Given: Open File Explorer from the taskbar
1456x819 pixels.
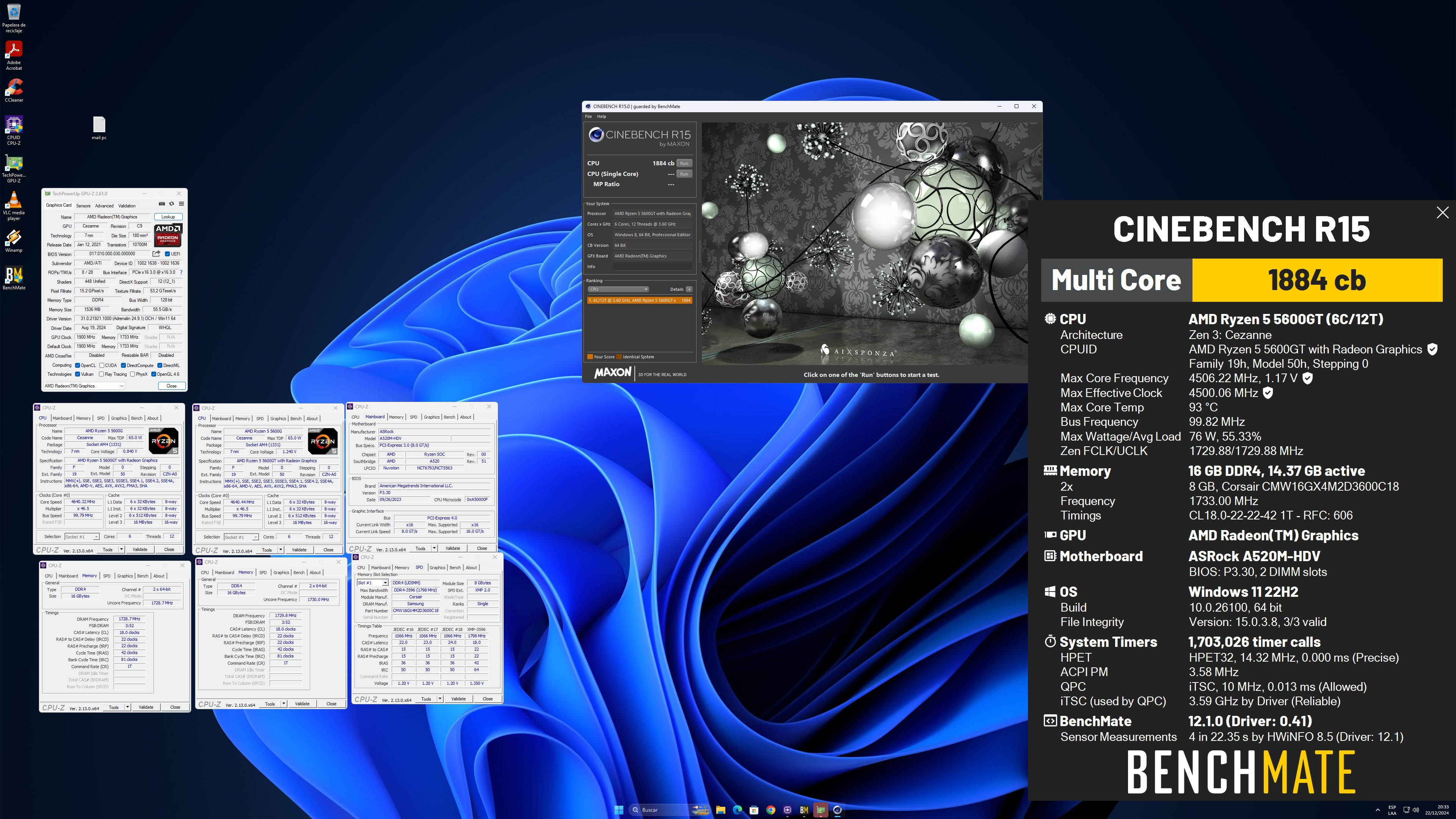Looking at the screenshot, I should tap(721, 810).
